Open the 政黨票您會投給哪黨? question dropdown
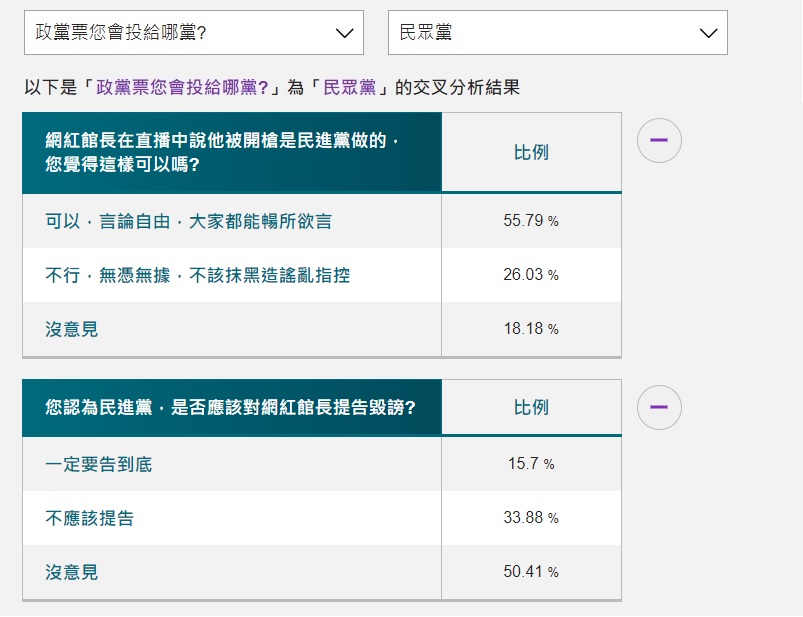This screenshot has width=803, height=617. click(x=194, y=33)
